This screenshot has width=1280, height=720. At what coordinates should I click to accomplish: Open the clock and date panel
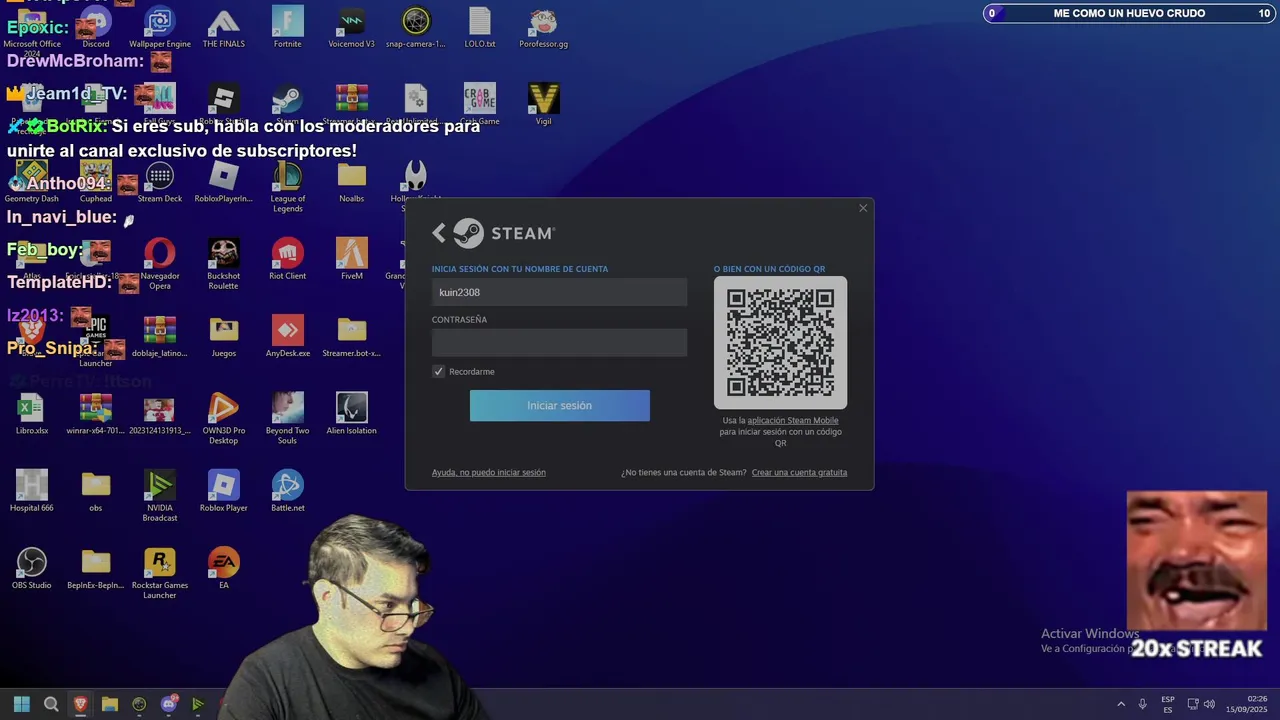1246,704
